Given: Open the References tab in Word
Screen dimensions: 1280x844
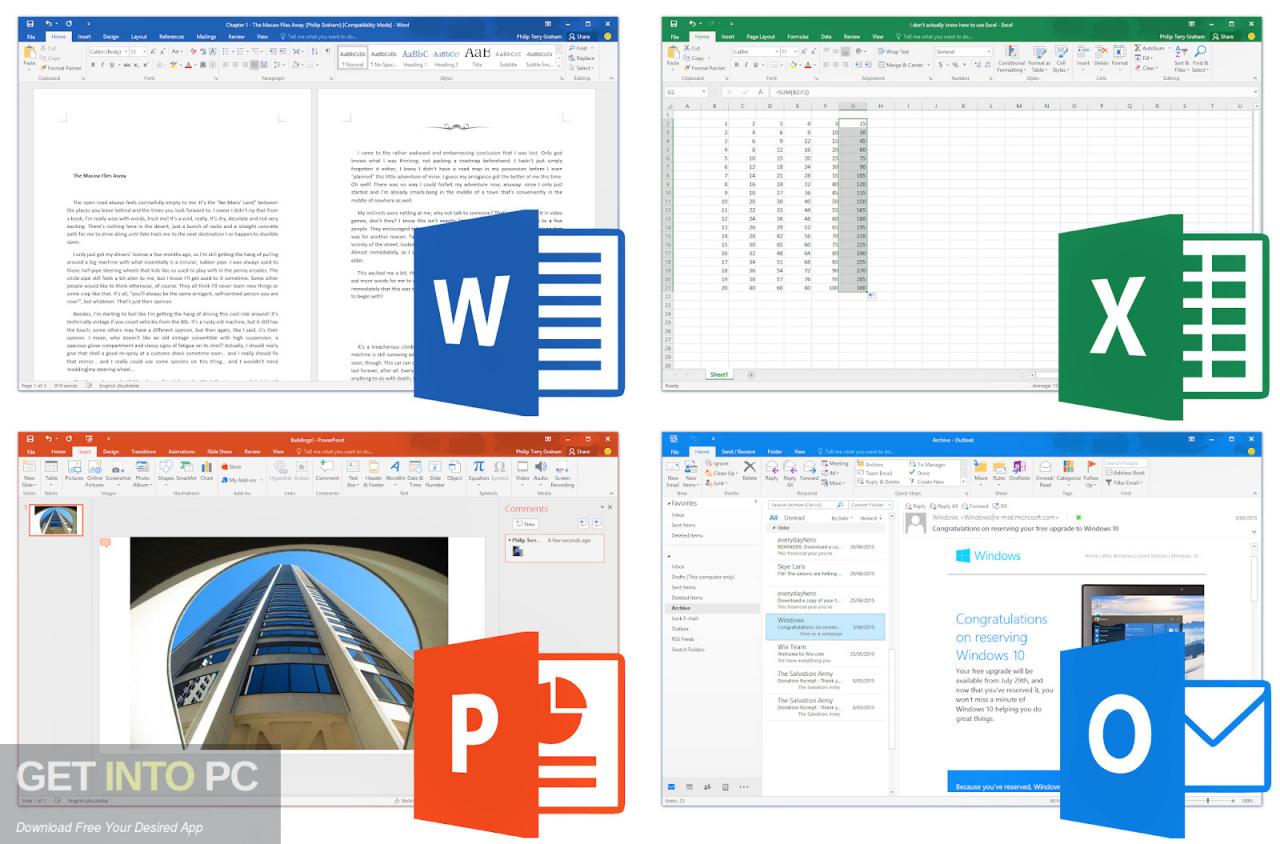Looking at the screenshot, I should click(171, 36).
